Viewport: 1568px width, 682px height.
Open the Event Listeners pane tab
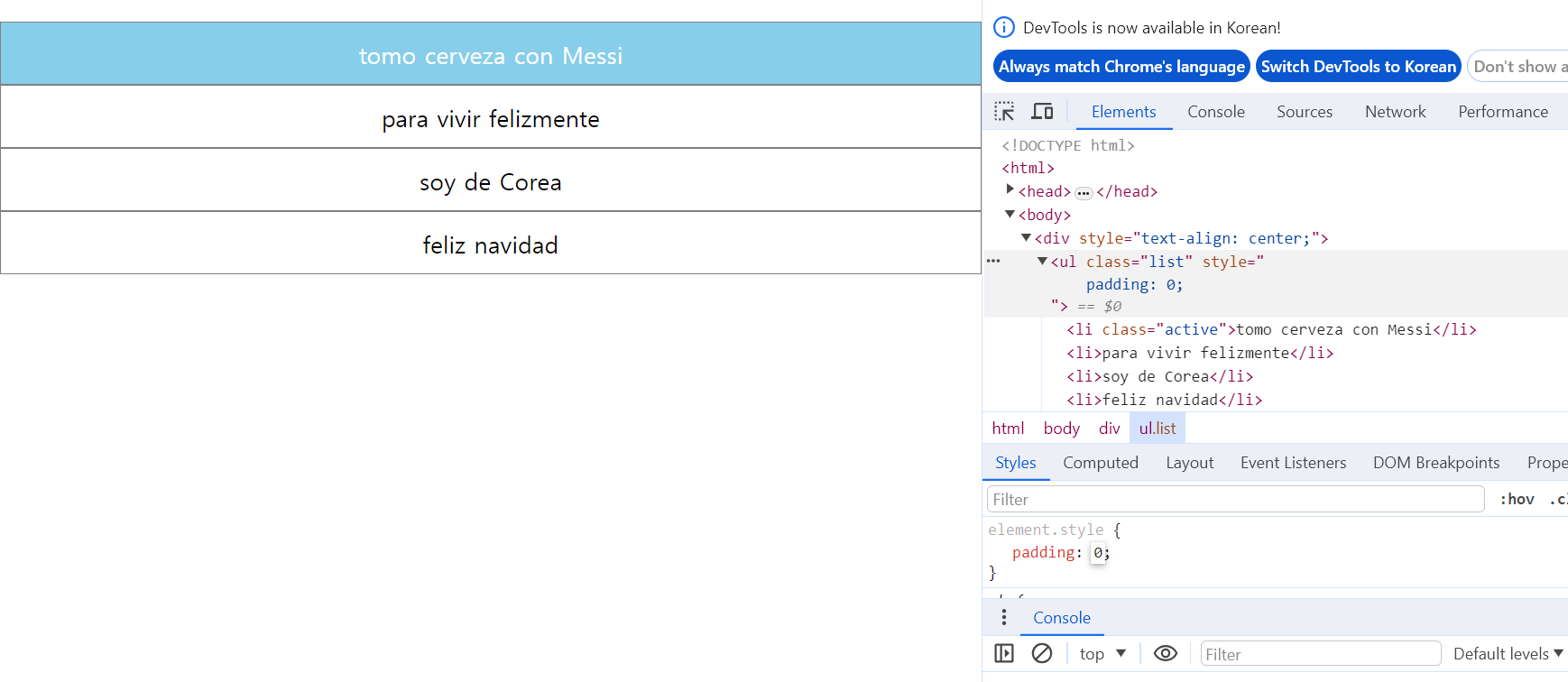(1294, 463)
